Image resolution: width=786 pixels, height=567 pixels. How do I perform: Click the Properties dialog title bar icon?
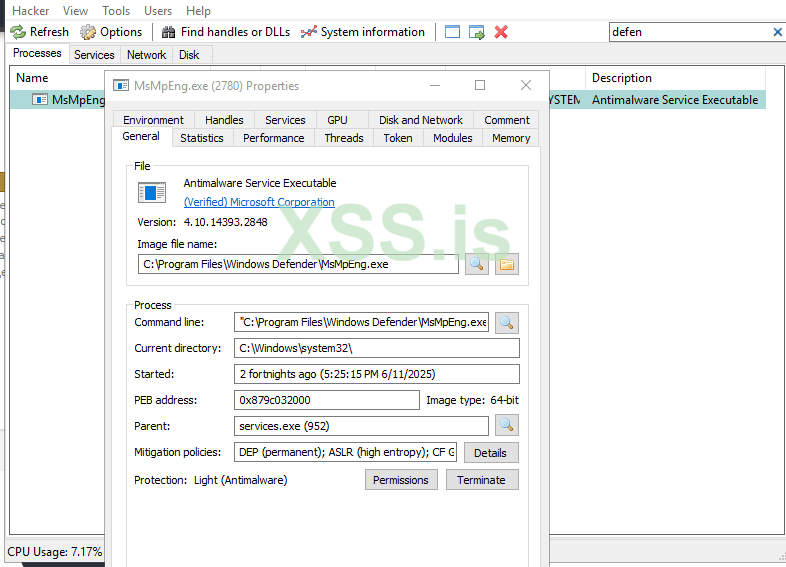[x=120, y=86]
